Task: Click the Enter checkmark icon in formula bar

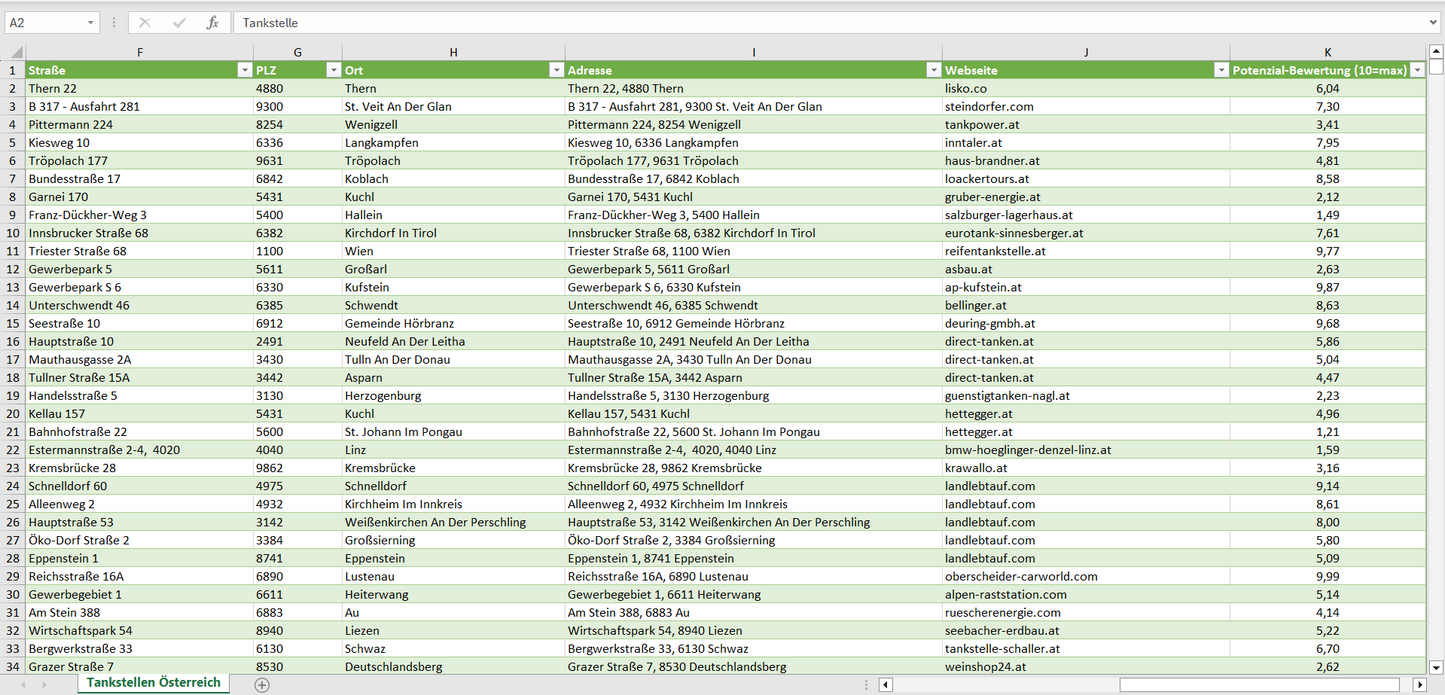Action: pyautogui.click(x=179, y=23)
